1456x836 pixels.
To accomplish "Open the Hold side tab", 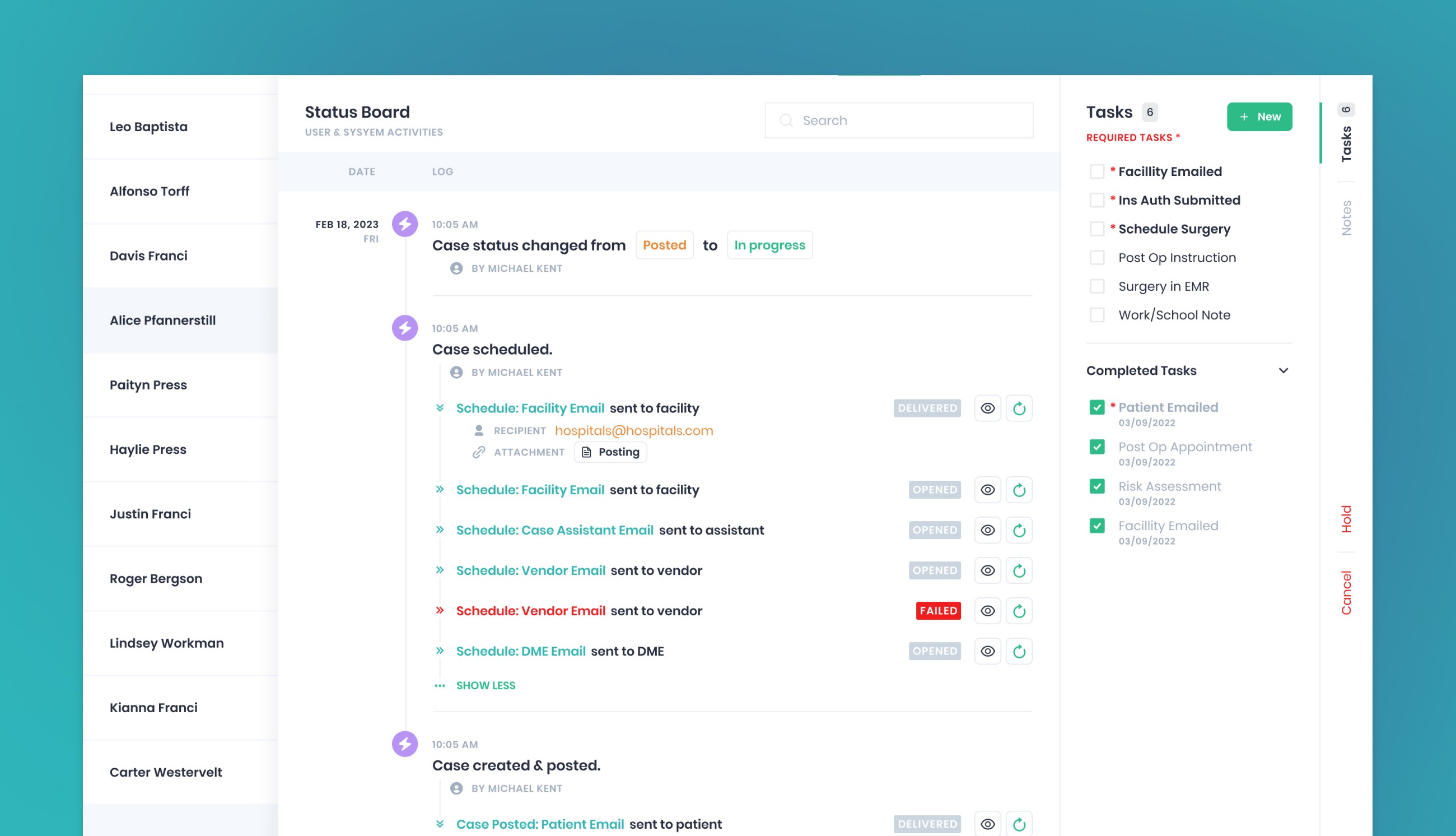I will click(1346, 519).
